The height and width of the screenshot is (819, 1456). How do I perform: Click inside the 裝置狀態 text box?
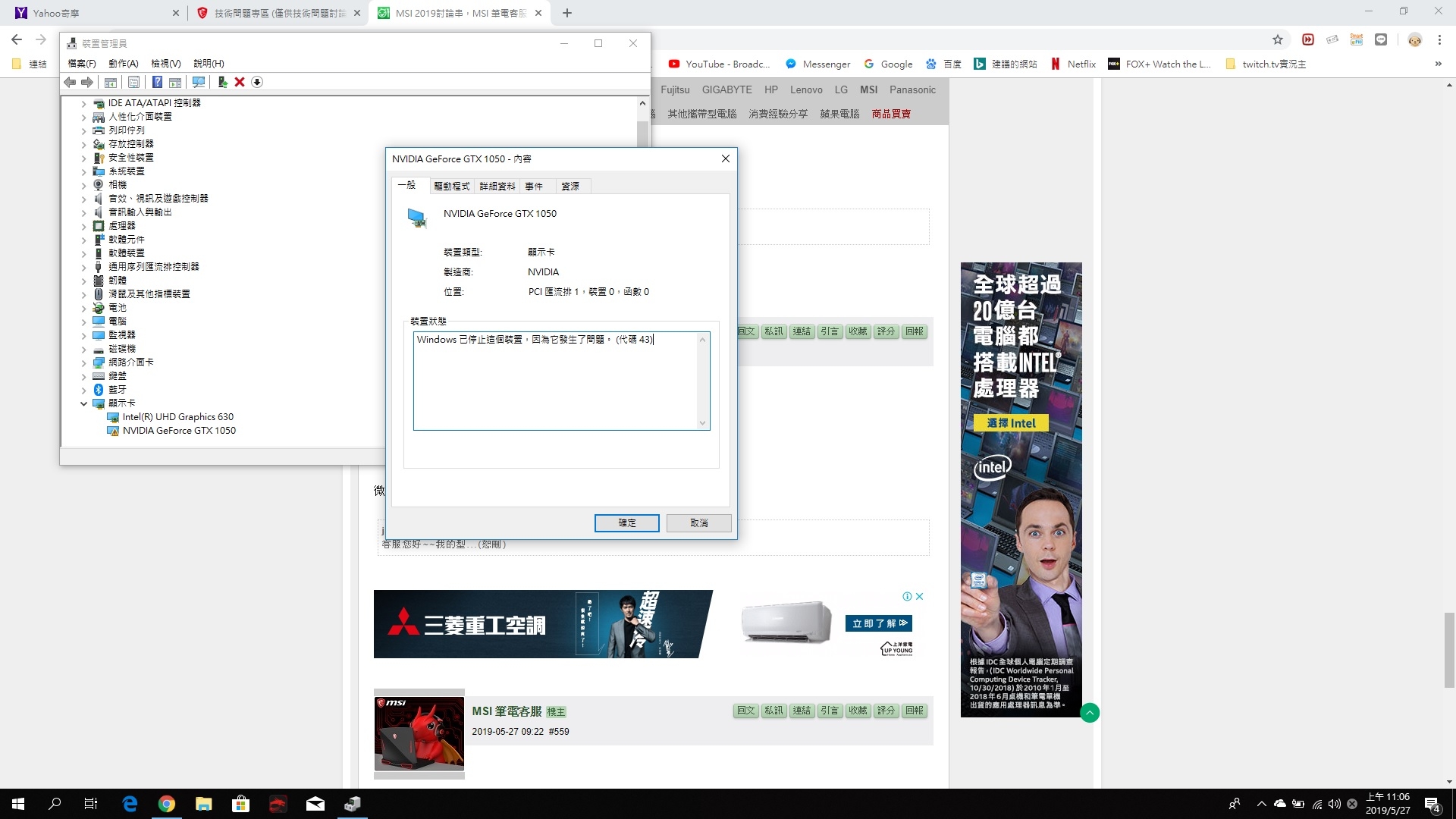tap(561, 381)
